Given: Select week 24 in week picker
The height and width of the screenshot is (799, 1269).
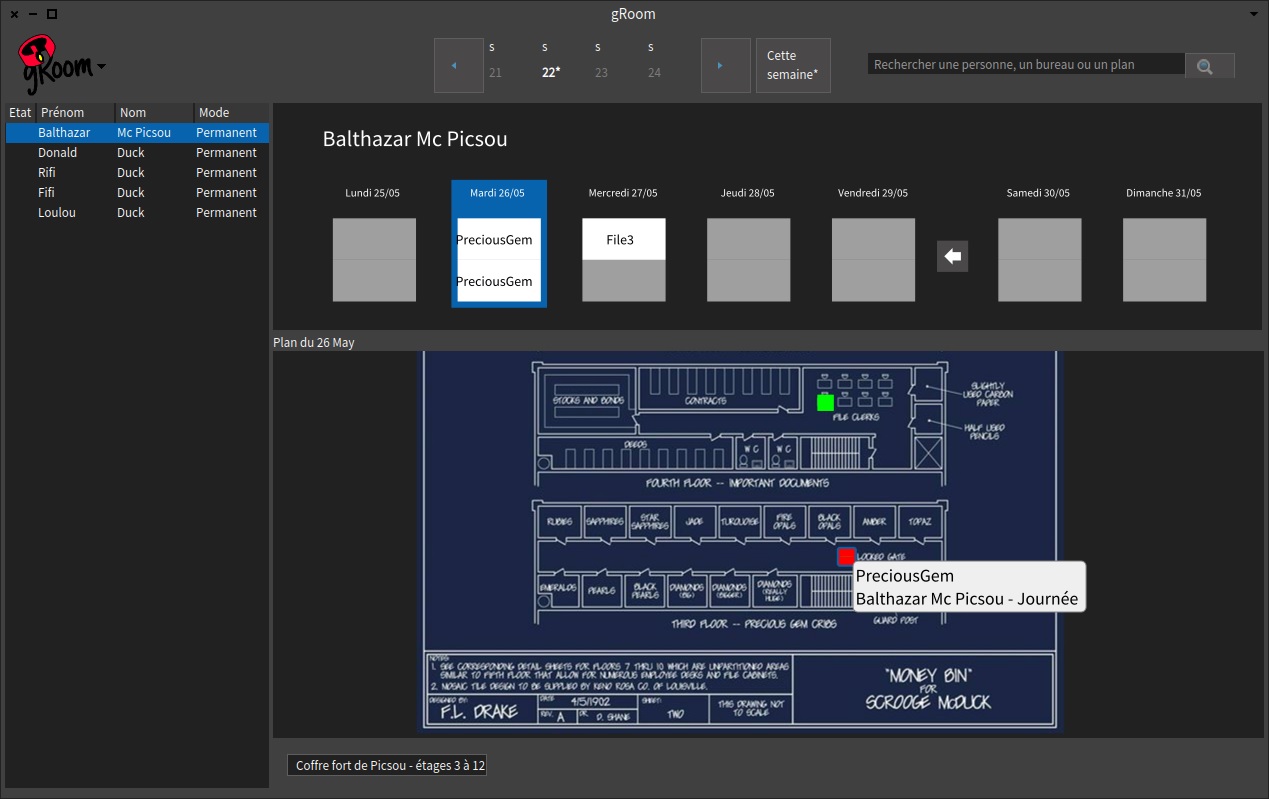Looking at the screenshot, I should click(x=654, y=72).
